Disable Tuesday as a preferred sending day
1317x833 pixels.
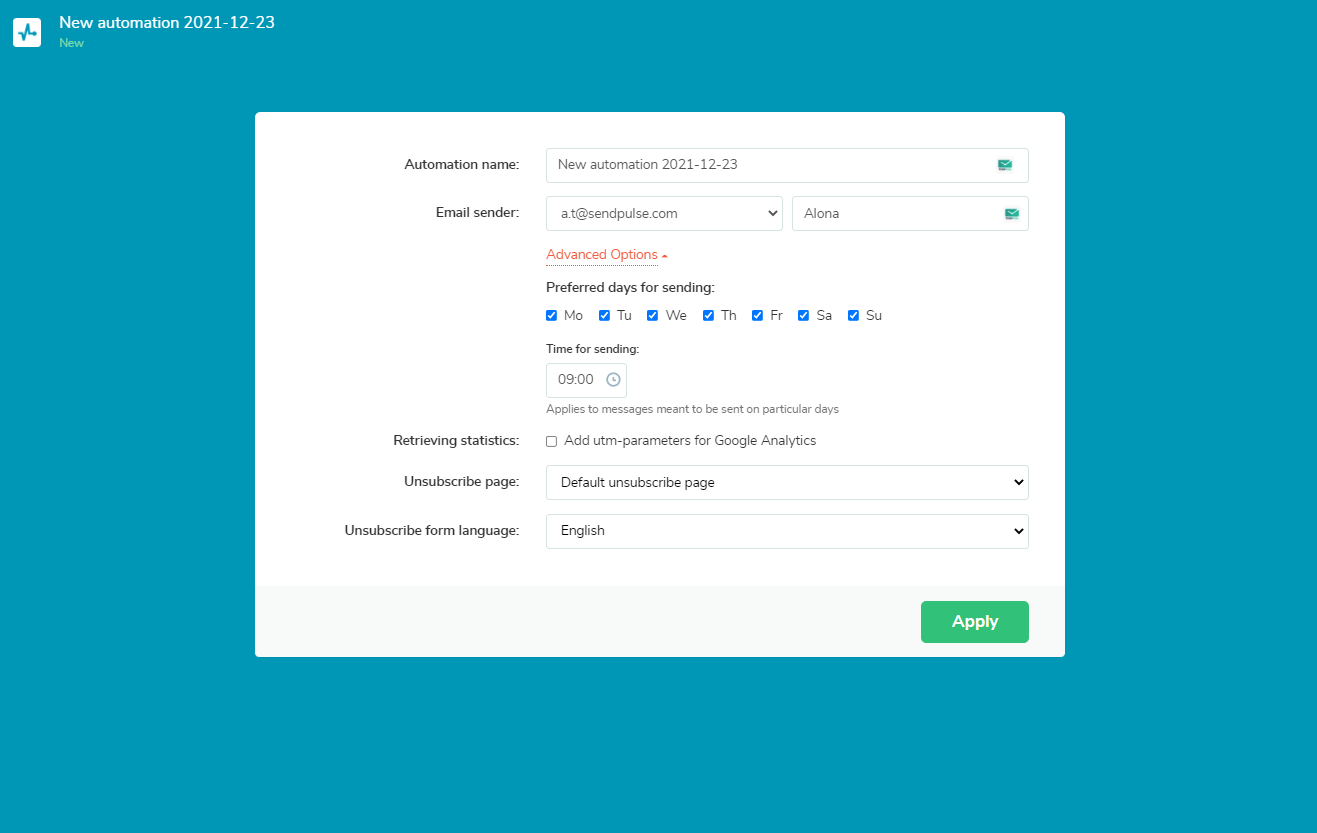click(x=604, y=315)
